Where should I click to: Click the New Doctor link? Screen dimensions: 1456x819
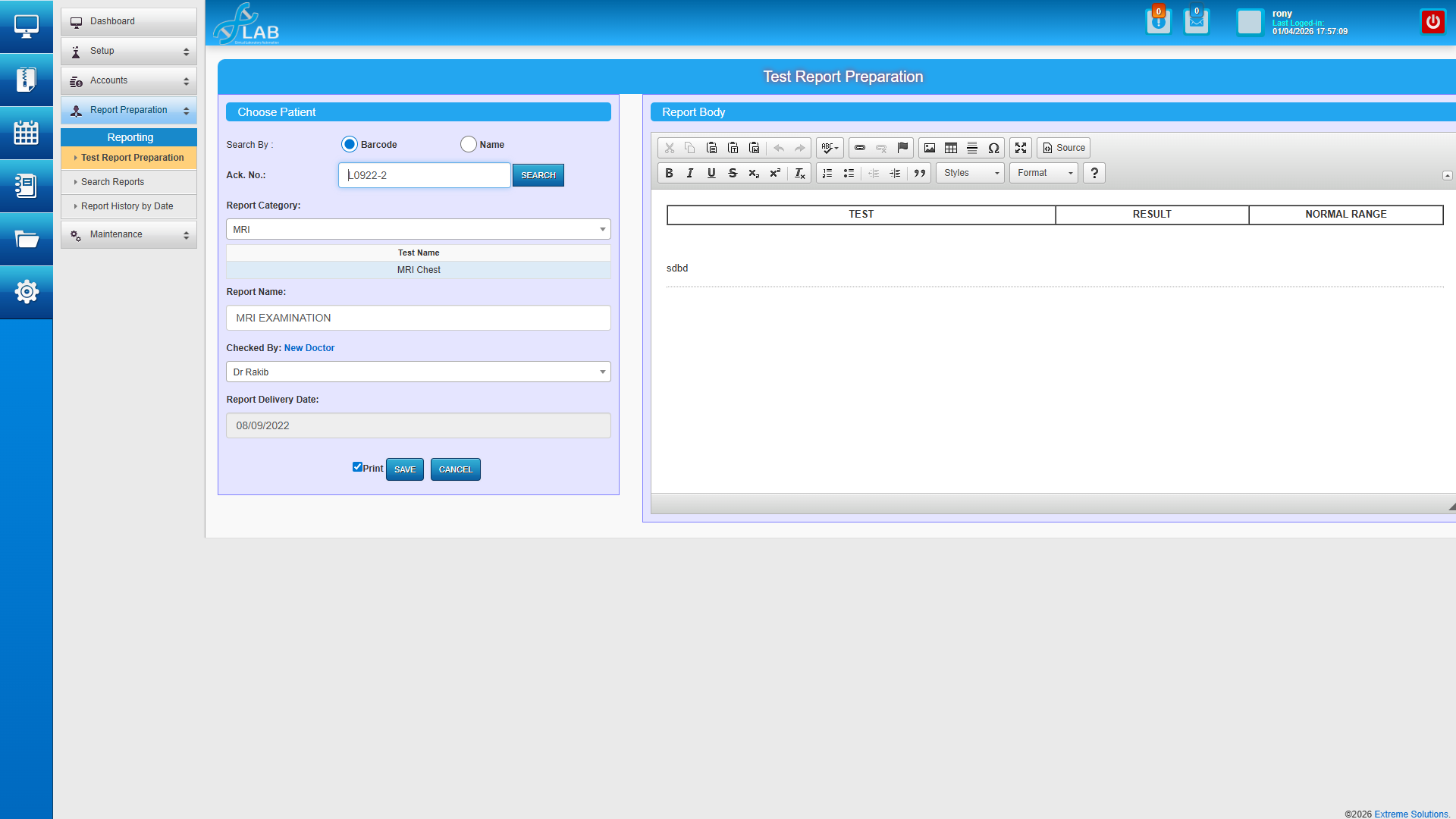click(309, 348)
